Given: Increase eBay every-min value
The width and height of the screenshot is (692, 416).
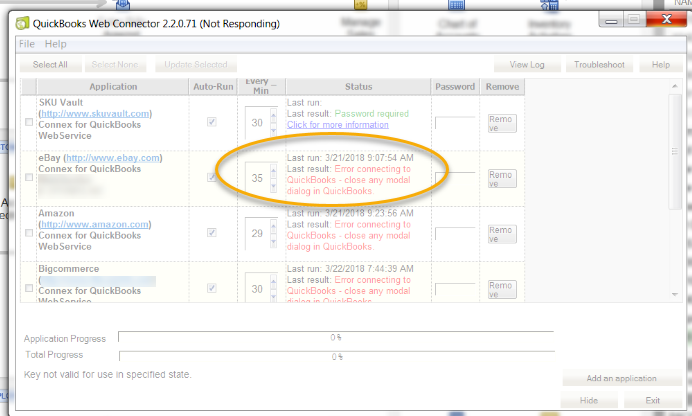Looking at the screenshot, I should (274, 170).
